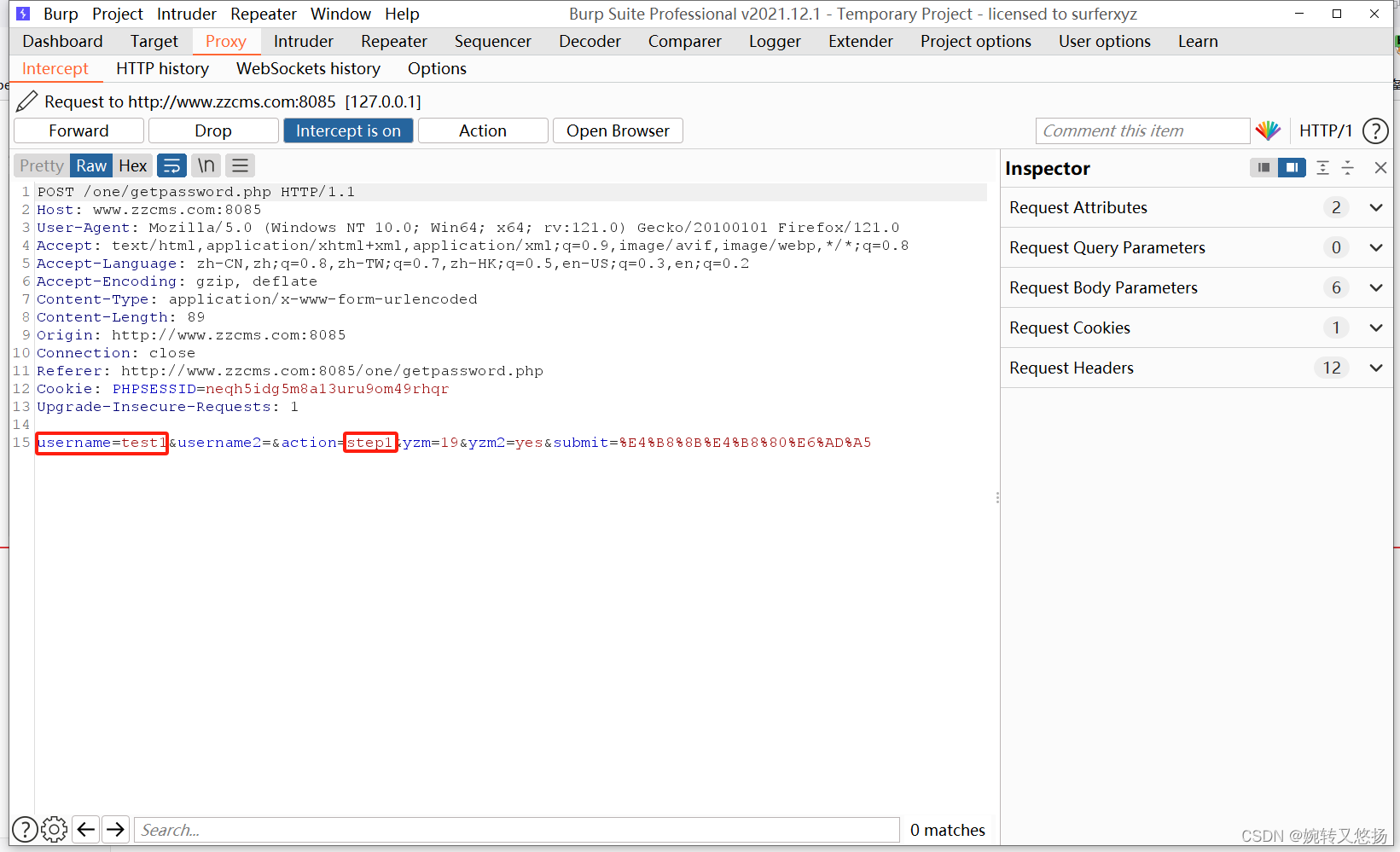1400x852 pixels.
Task: Open the Intruder menu in menu bar
Action: pos(187,14)
